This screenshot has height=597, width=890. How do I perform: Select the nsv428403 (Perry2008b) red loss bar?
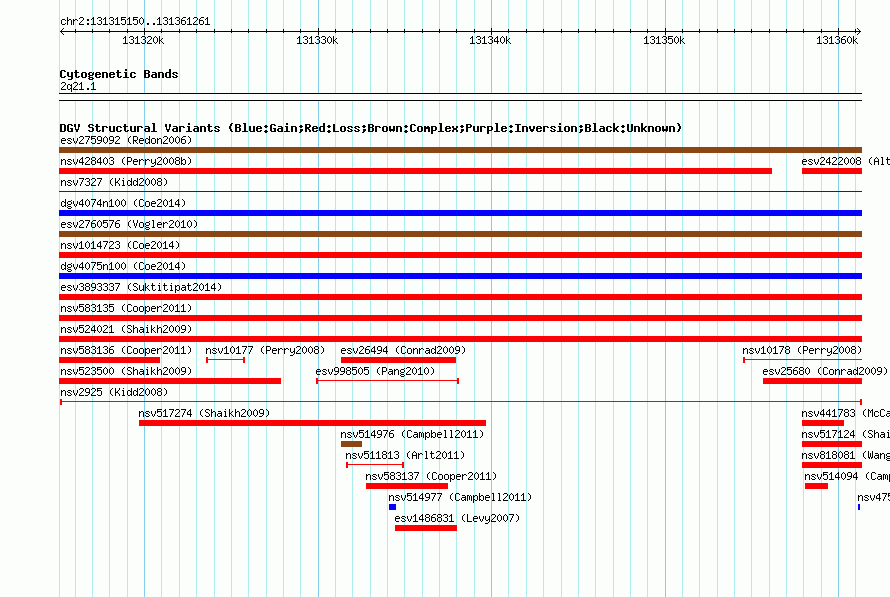[415, 171]
